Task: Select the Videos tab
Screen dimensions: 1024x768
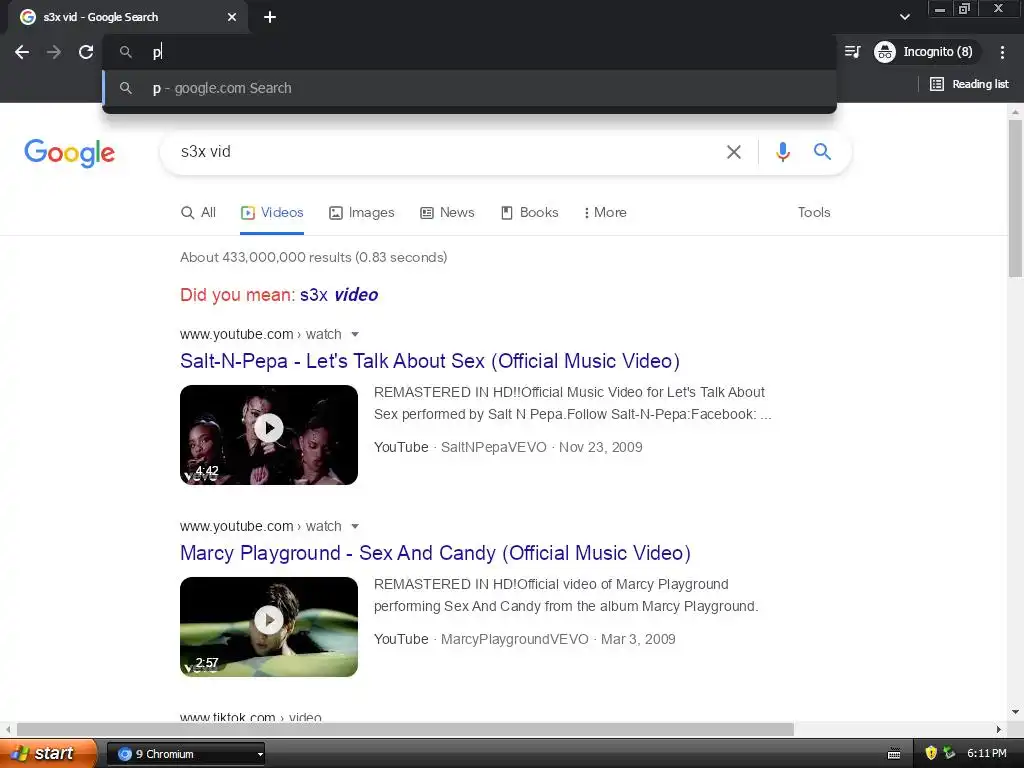Action: pos(272,212)
